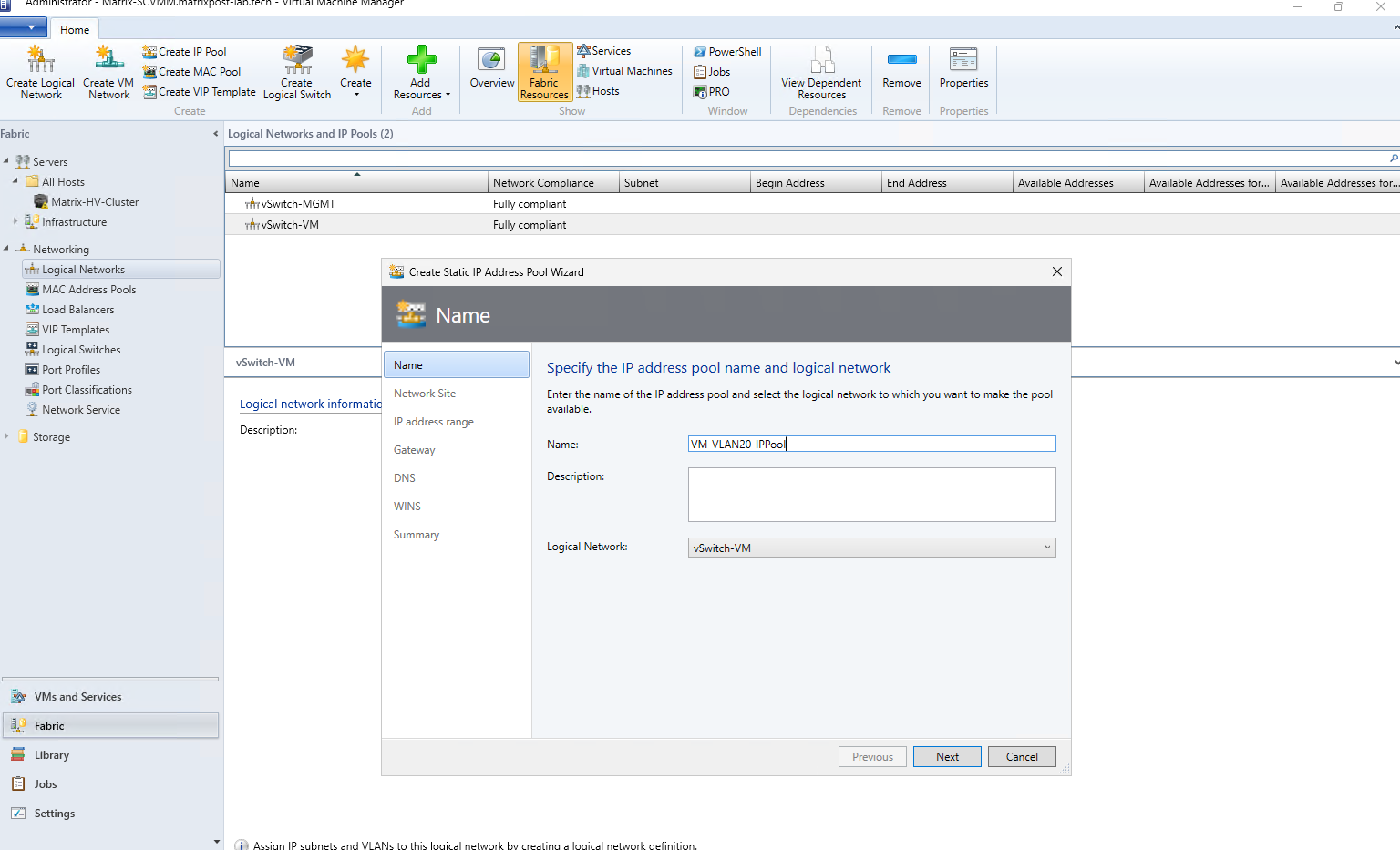Image resolution: width=1400 pixels, height=850 pixels.
Task: Open the Create star dropdown button
Action: pyautogui.click(x=355, y=72)
